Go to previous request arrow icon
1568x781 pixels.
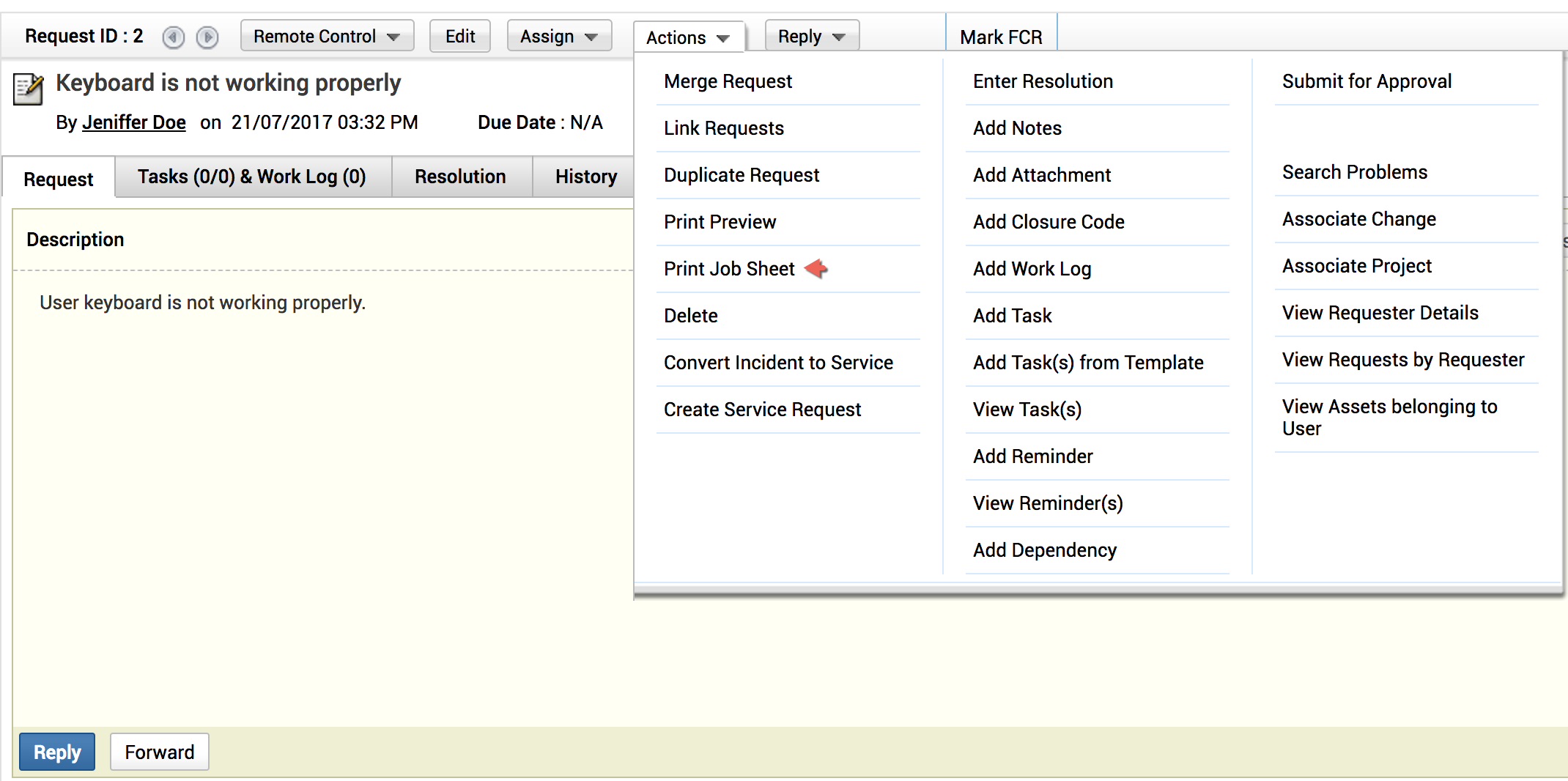(174, 37)
